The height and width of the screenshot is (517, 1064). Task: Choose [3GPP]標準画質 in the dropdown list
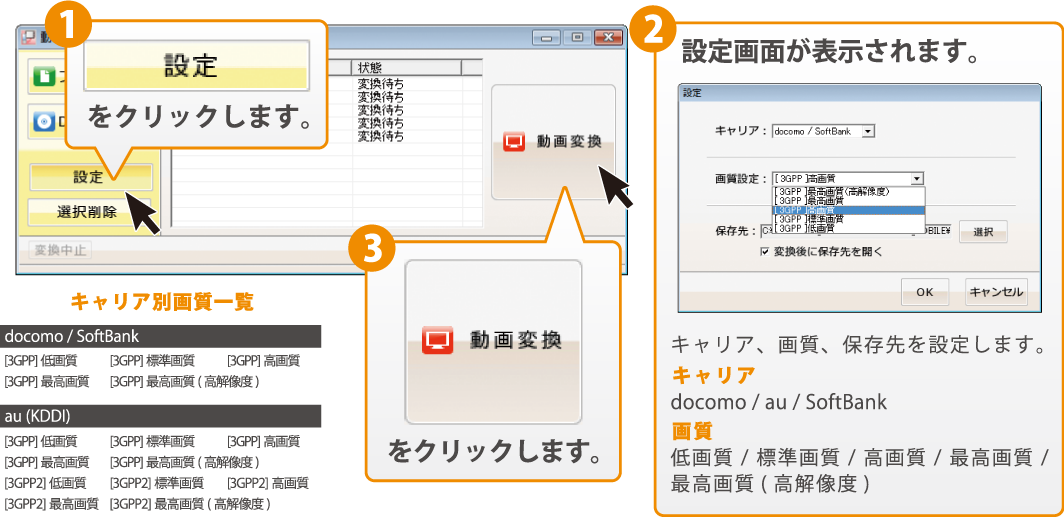tap(848, 218)
